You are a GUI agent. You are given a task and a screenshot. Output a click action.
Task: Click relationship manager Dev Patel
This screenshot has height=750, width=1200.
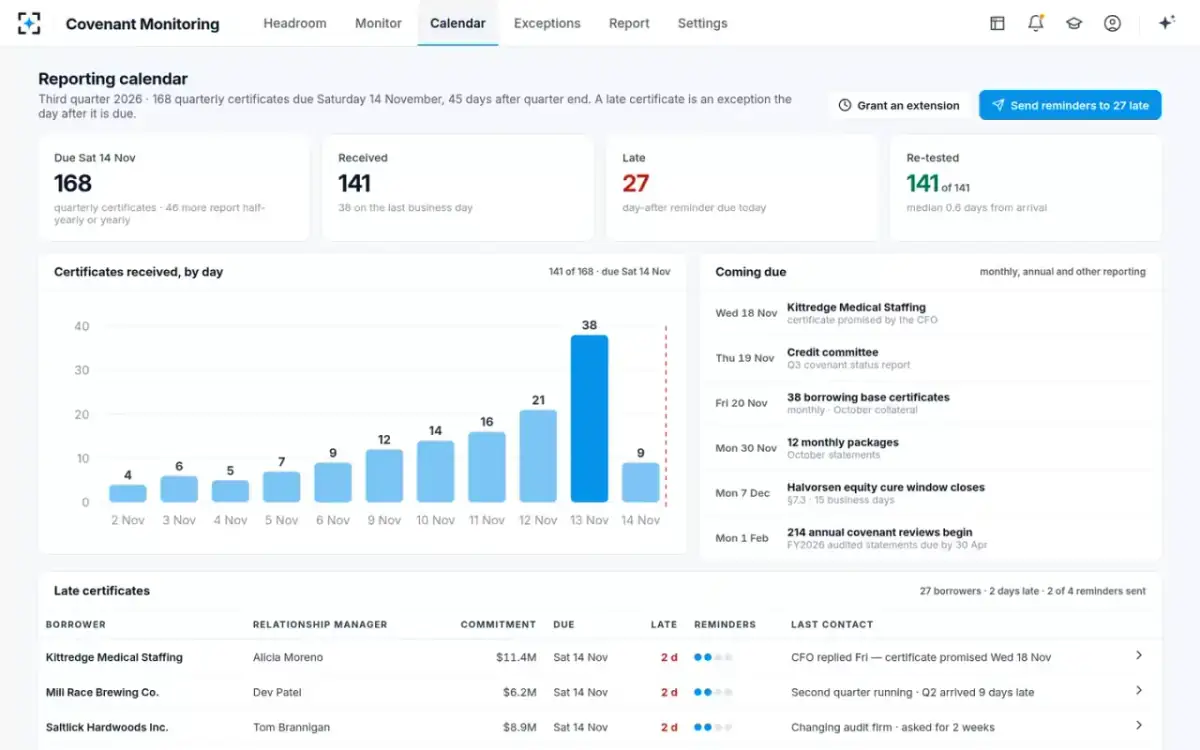[x=277, y=692]
